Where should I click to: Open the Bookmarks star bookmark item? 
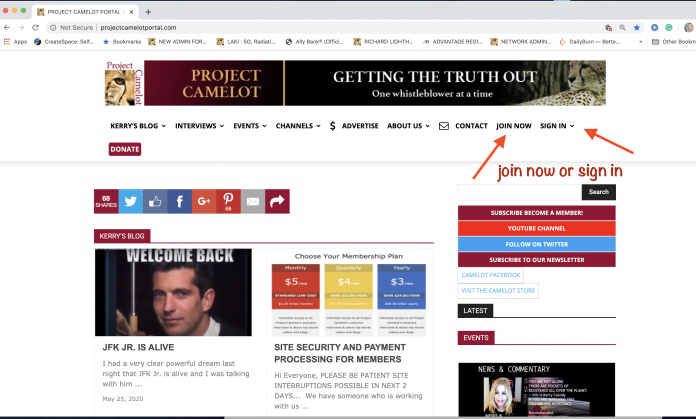point(122,42)
